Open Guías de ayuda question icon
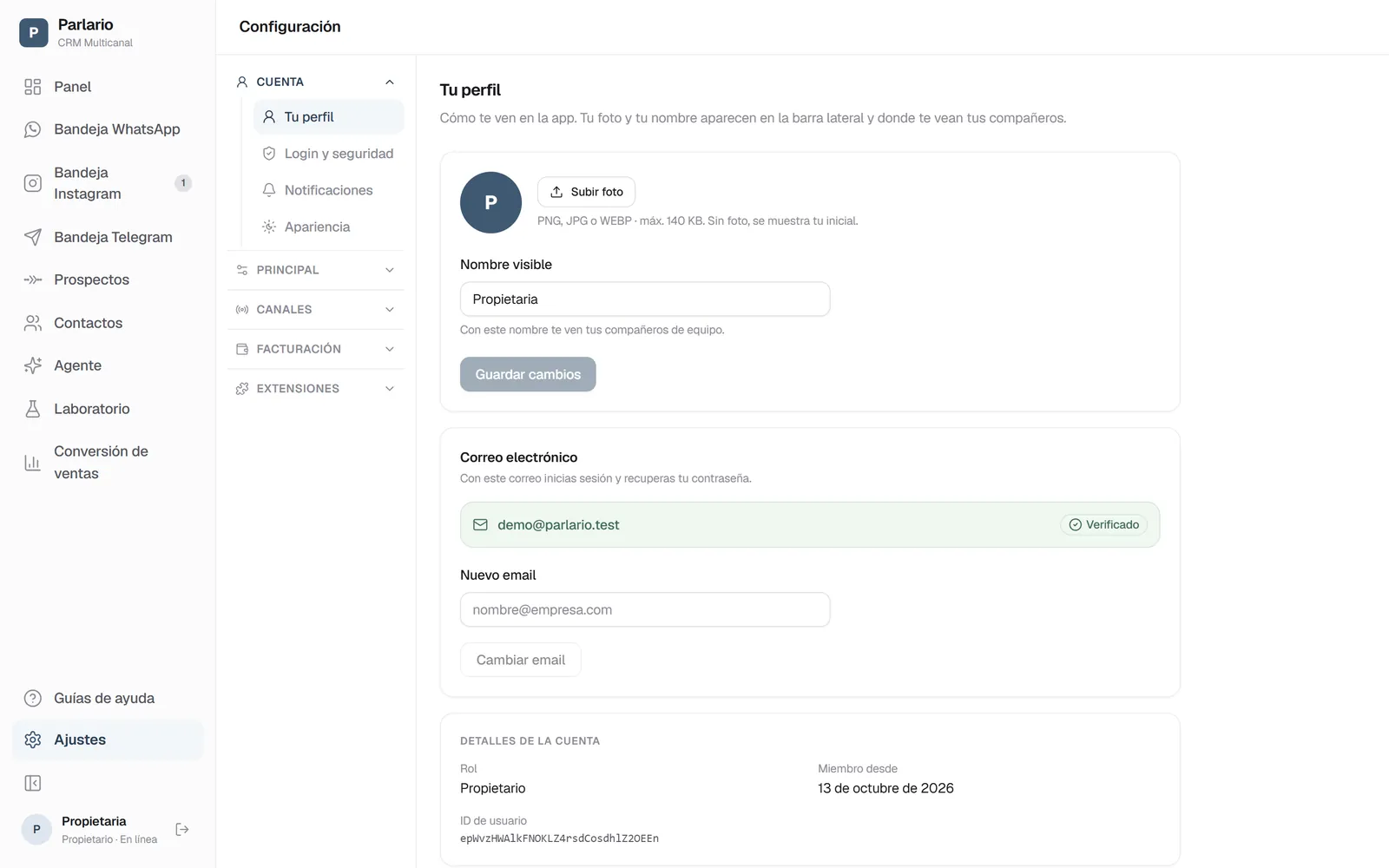The image size is (1389, 868). (33, 699)
